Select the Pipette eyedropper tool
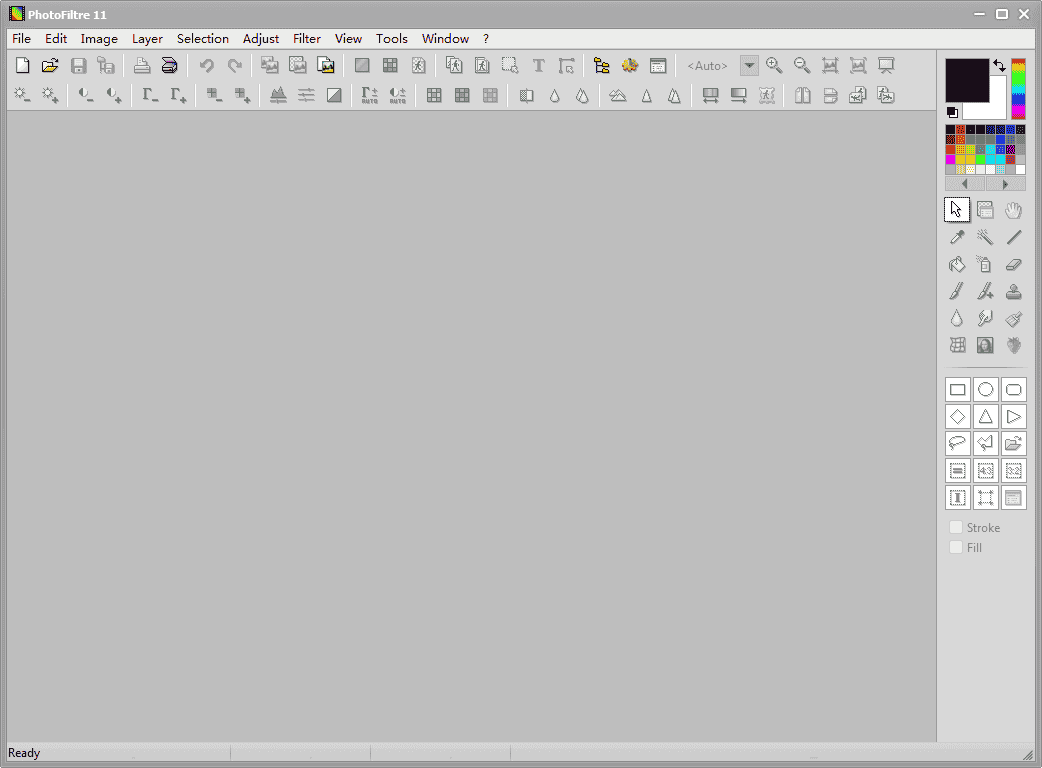This screenshot has height=768, width=1042. tap(957, 237)
